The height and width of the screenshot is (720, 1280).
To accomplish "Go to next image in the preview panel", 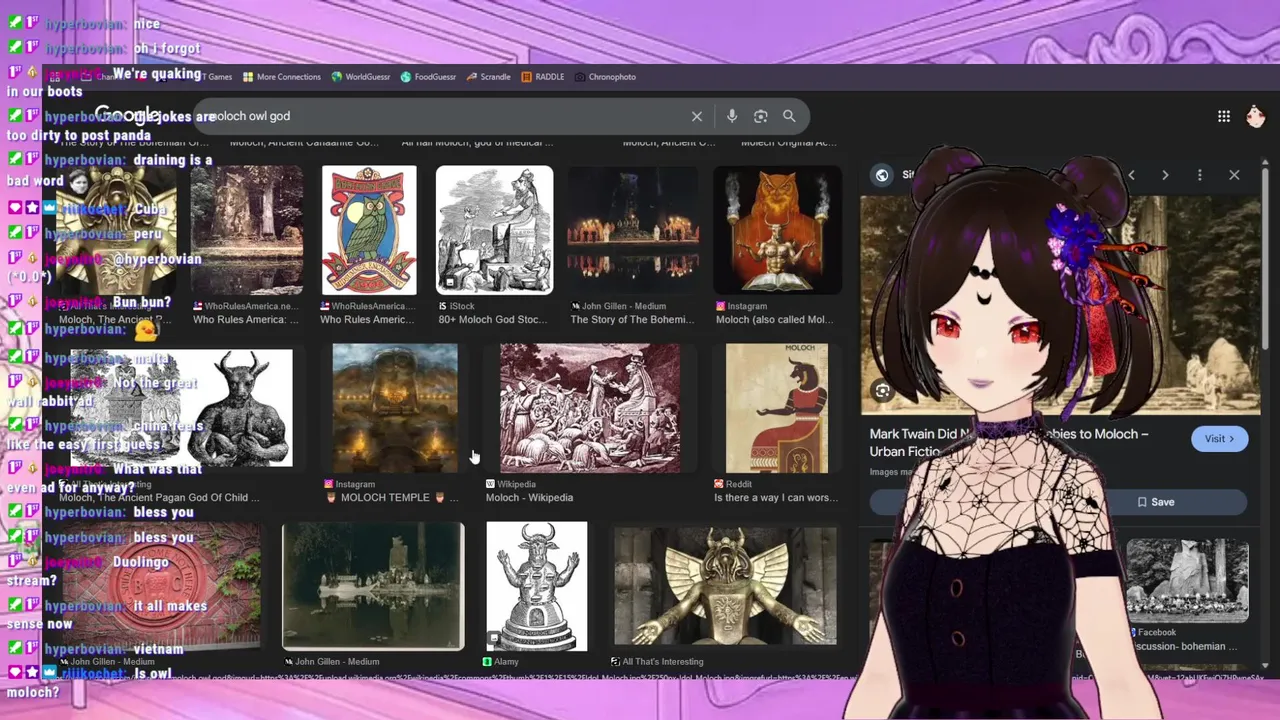I will pyautogui.click(x=1165, y=175).
